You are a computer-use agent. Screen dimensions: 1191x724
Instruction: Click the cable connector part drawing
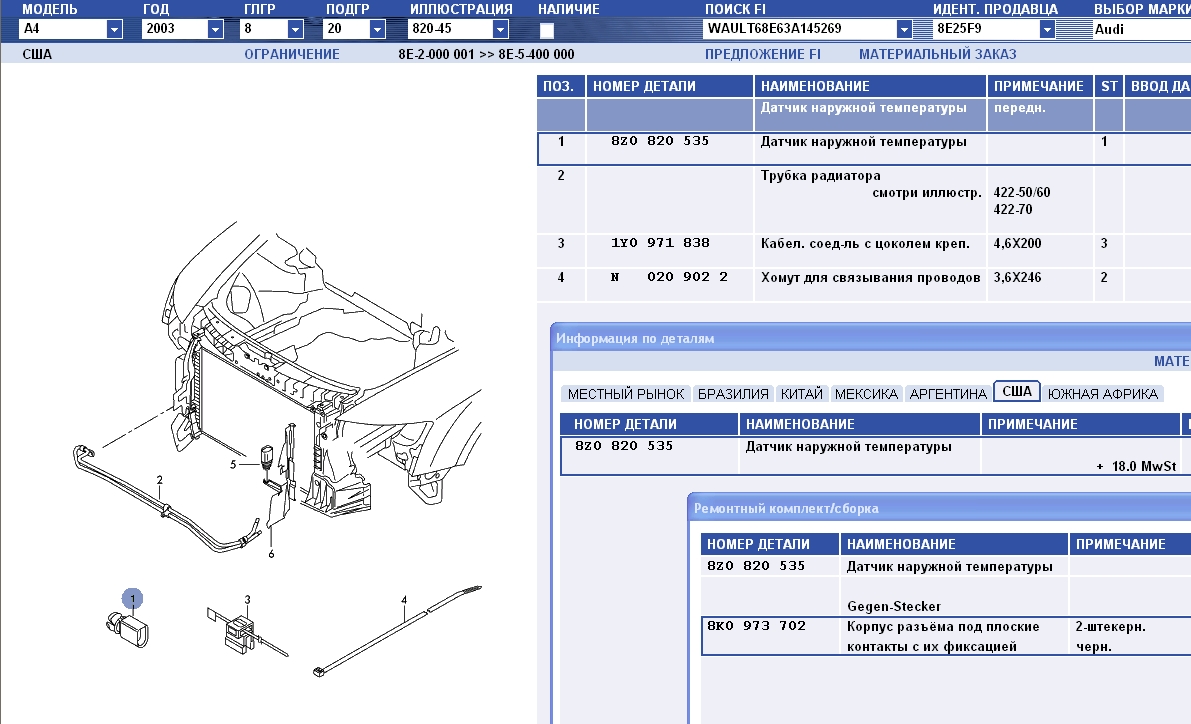pos(246,634)
